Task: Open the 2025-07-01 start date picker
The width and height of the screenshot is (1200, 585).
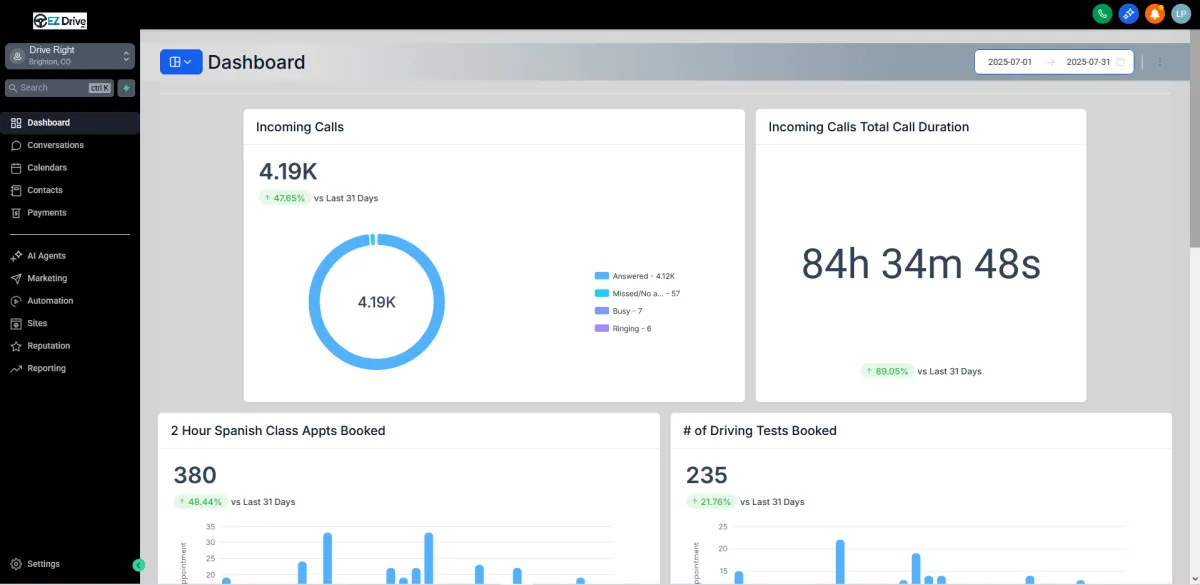Action: click(x=1010, y=62)
